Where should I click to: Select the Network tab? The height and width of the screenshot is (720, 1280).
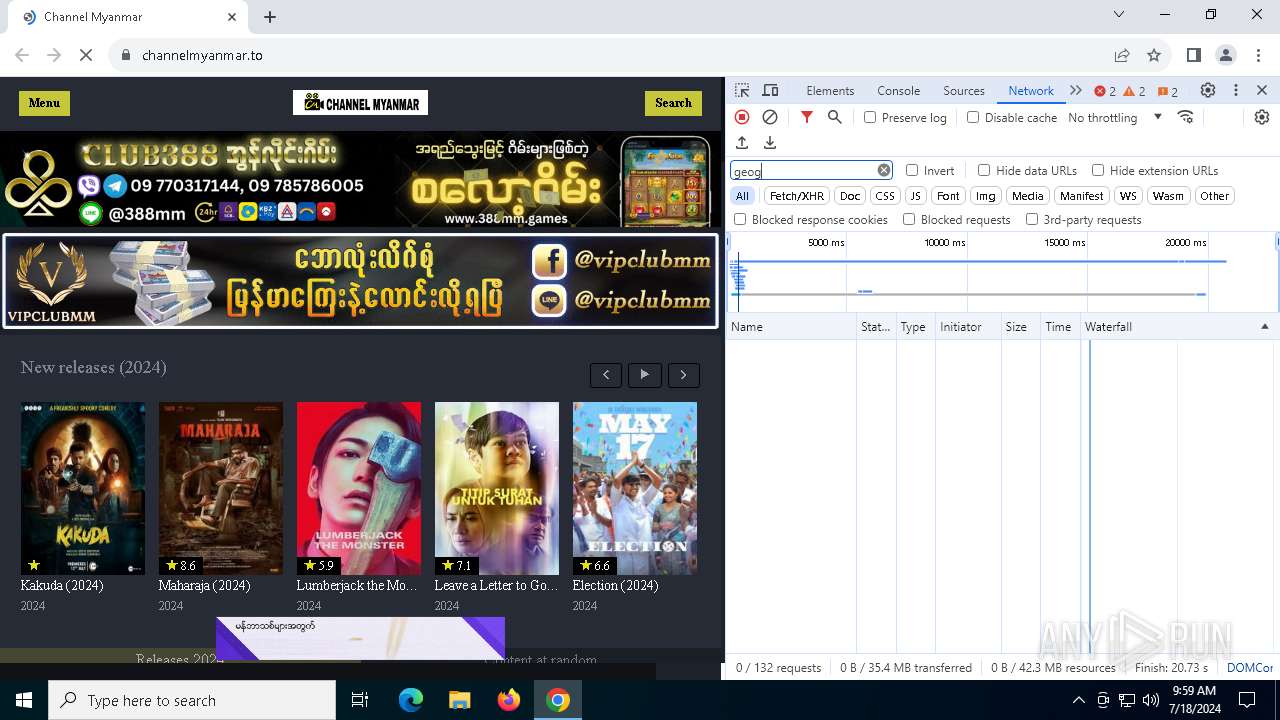[1031, 90]
